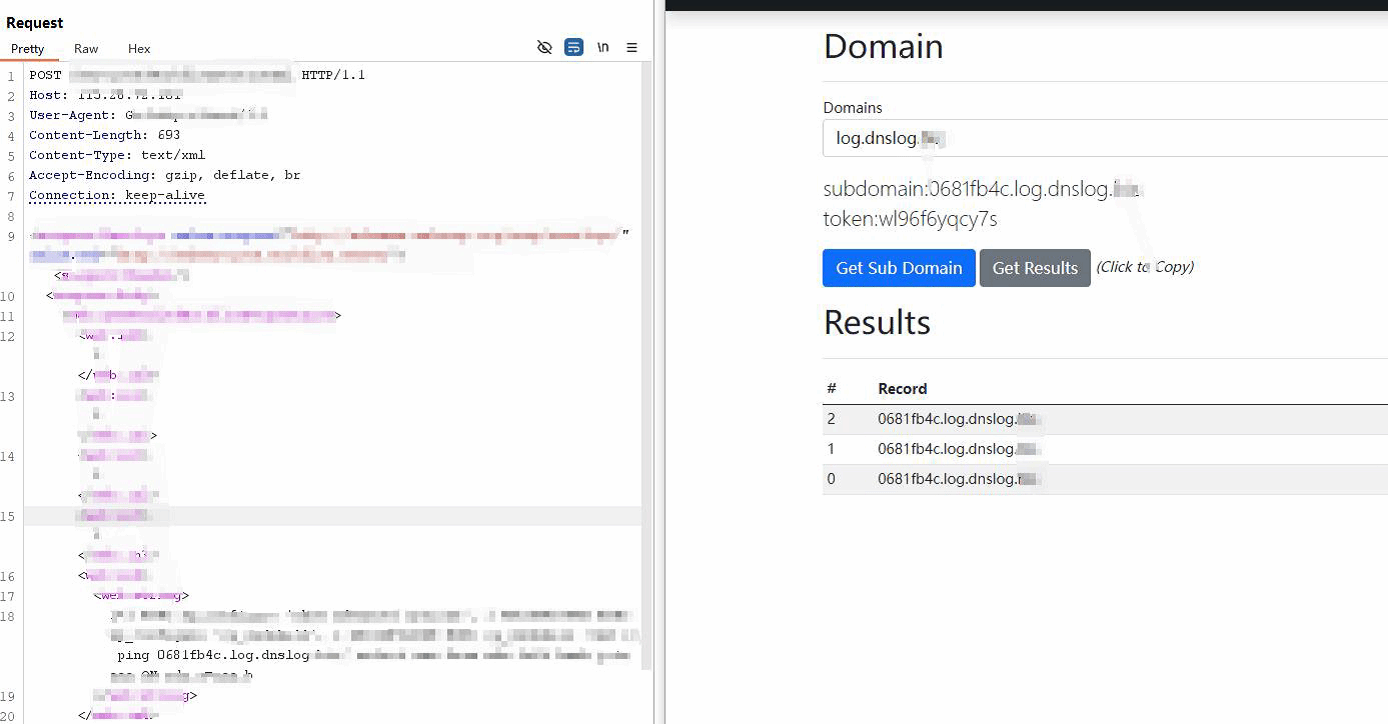Viewport: 1388px width, 724px height.
Task: Toggle the \n show line breaks icon
Action: coord(603,47)
